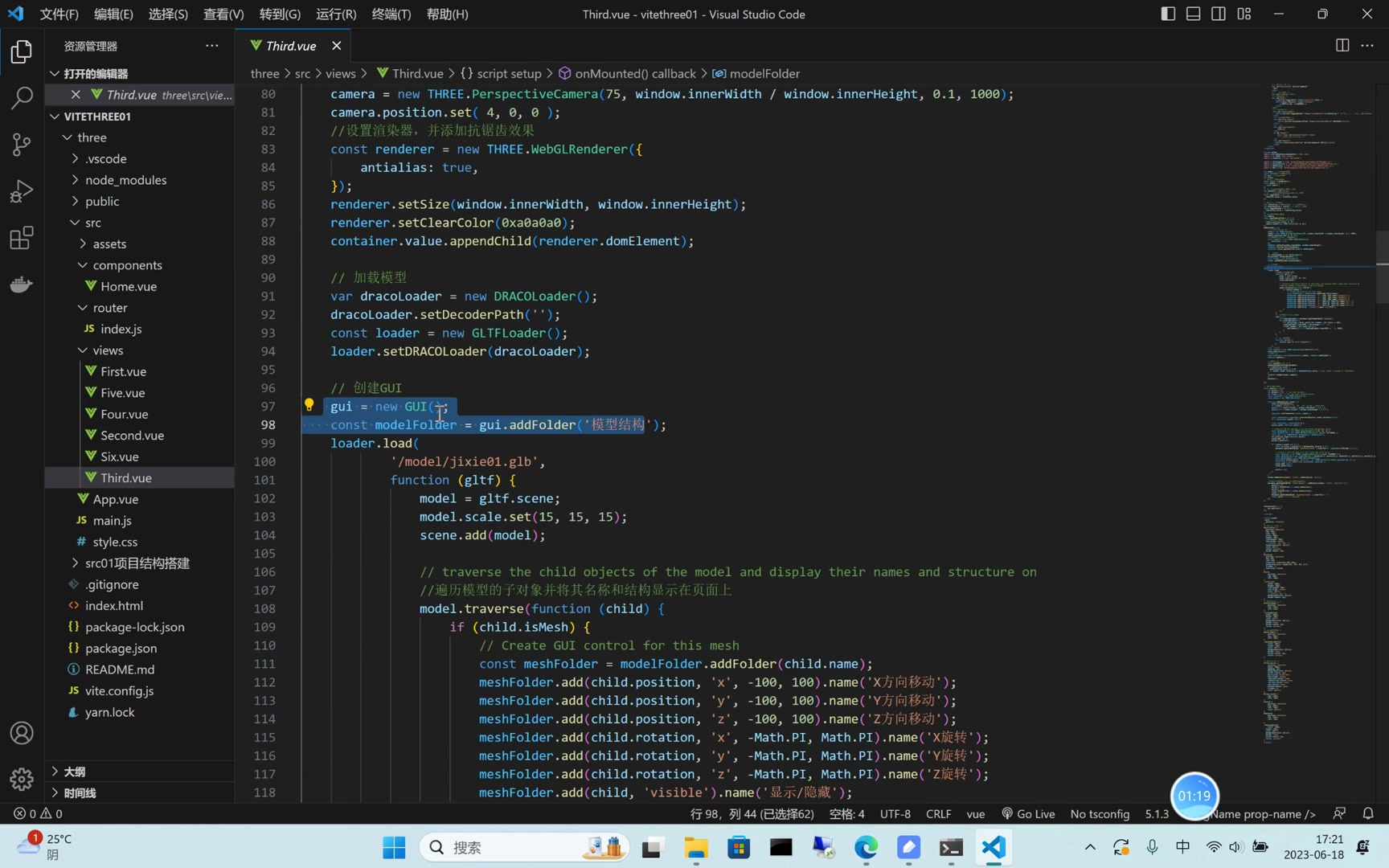Open the Manage gear settings icon

(20, 779)
